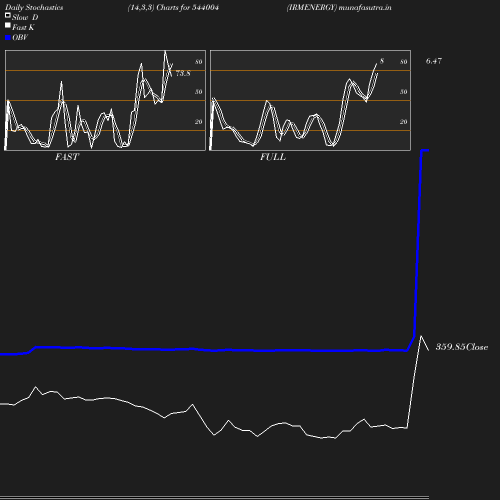Click the 80 level in FULL chart
The height and width of the screenshot is (500, 500).
403,62
